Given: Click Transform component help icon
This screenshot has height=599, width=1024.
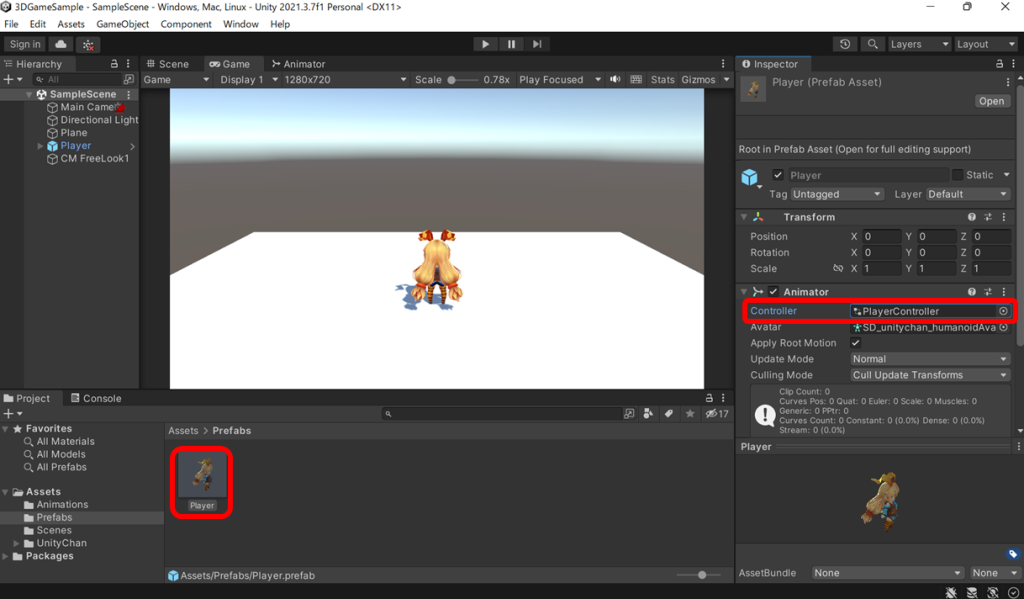Looking at the screenshot, I should [x=971, y=217].
